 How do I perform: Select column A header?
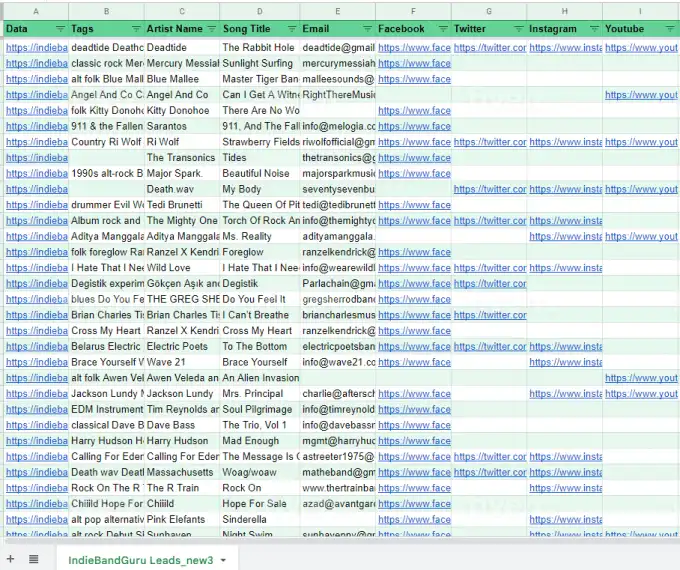pos(36,11)
